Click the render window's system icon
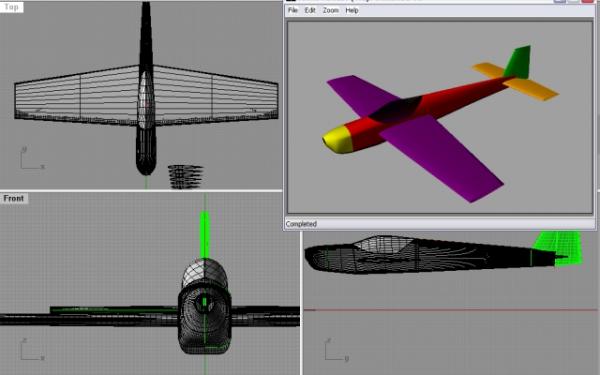The width and height of the screenshot is (600, 375). point(292,1)
